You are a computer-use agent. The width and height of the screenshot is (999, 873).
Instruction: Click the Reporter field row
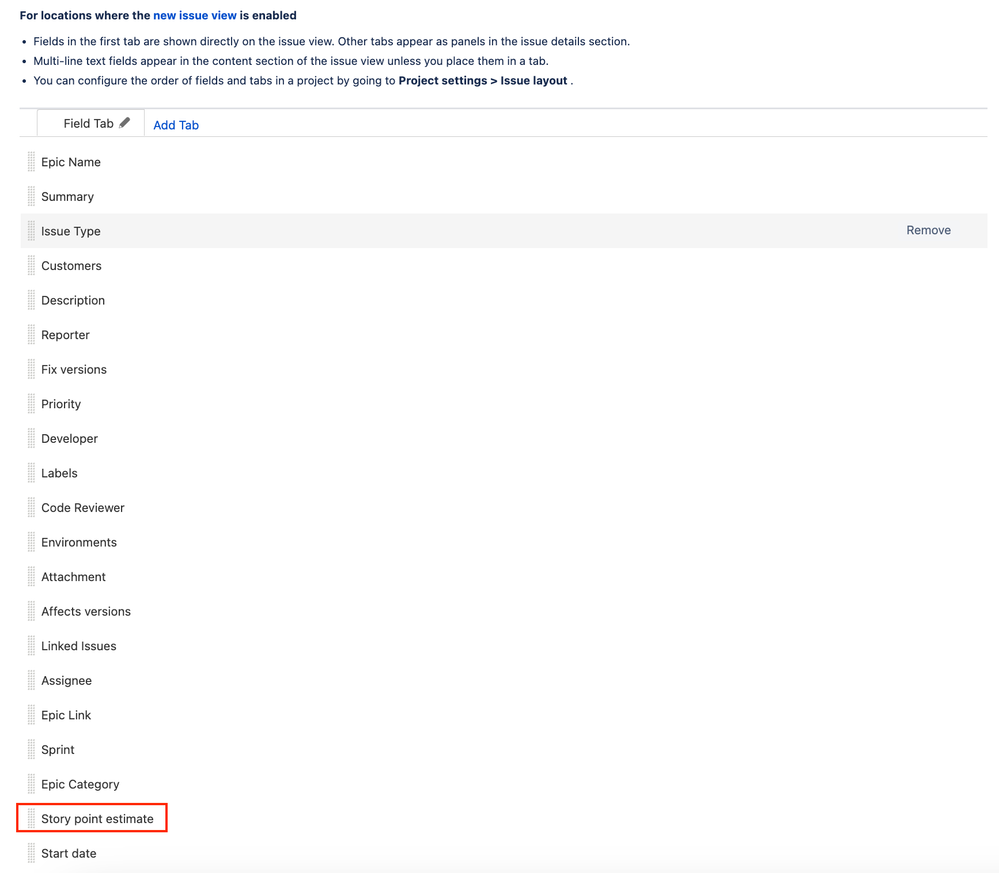tap(66, 334)
